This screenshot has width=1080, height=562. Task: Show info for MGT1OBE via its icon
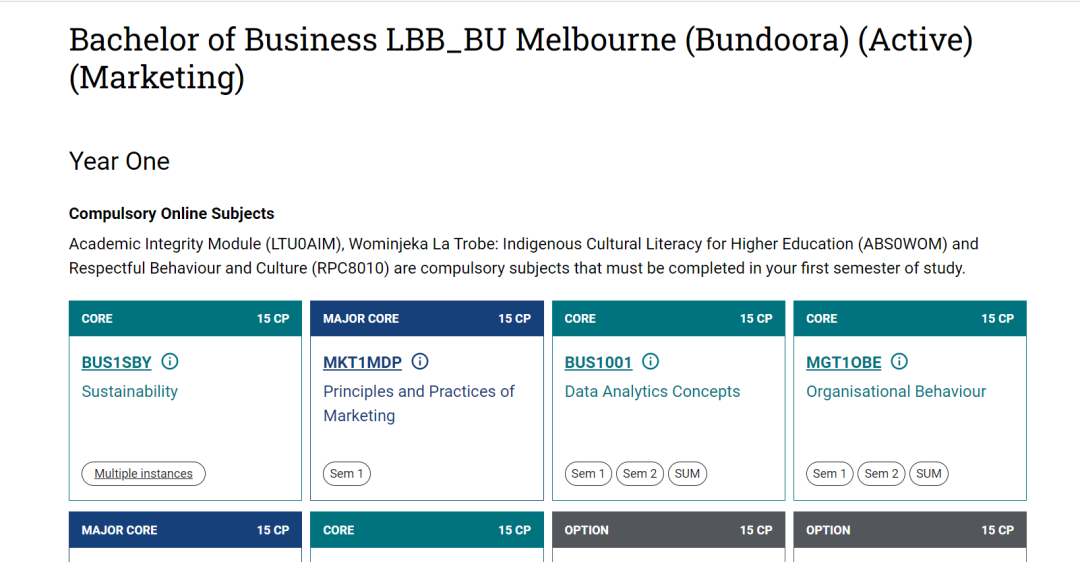point(899,362)
